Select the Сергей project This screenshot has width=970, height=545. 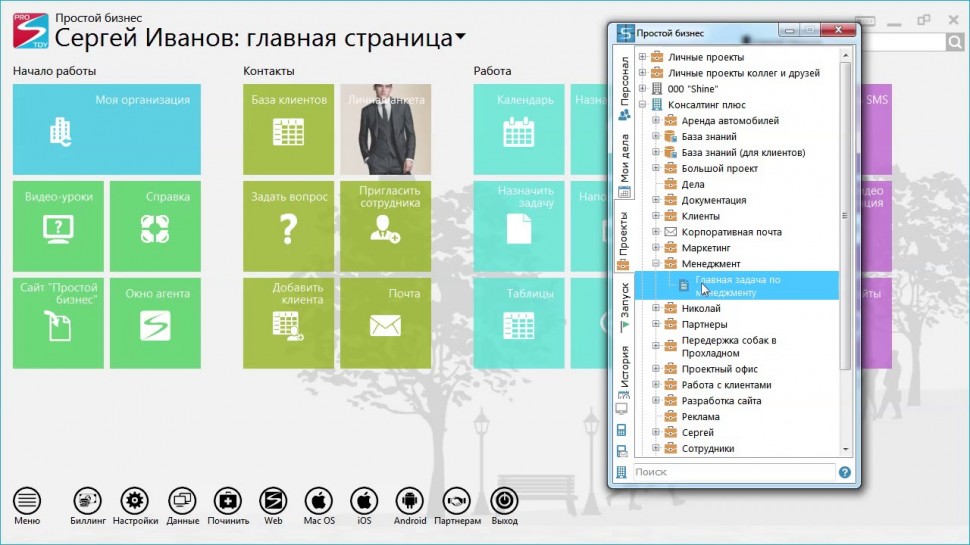coord(697,432)
